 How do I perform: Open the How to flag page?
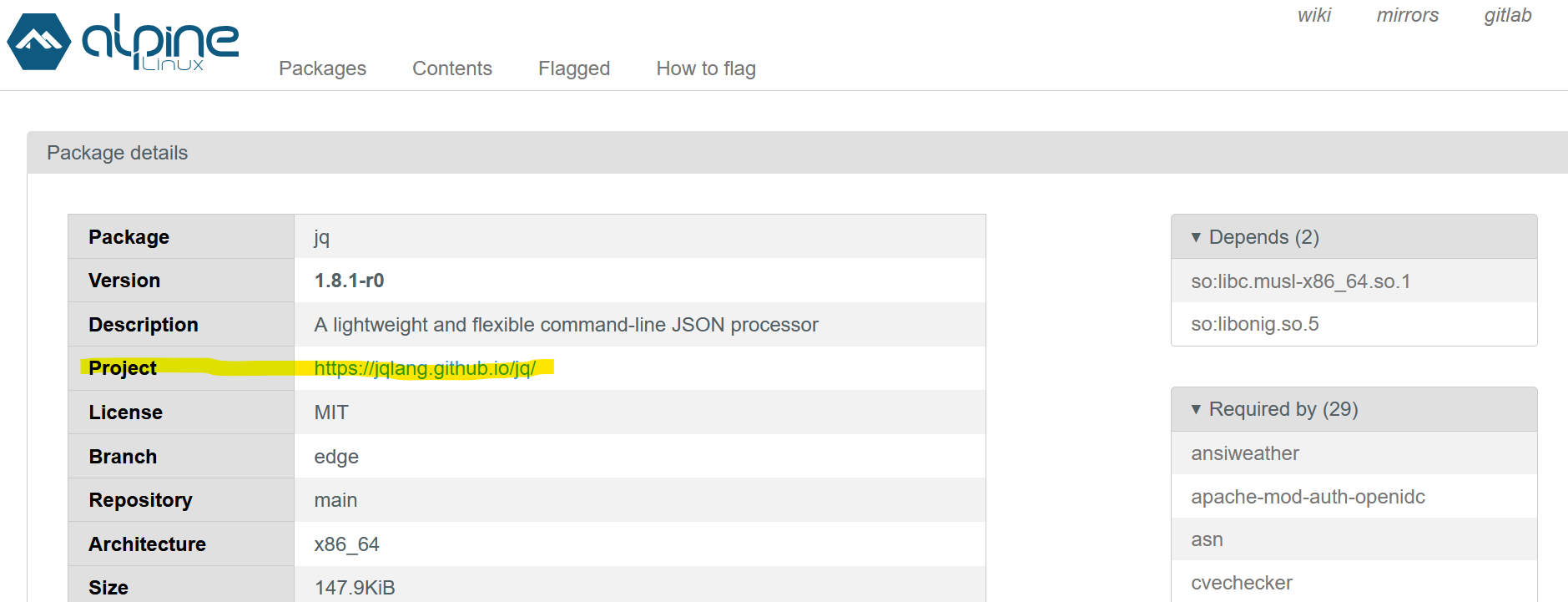point(706,68)
